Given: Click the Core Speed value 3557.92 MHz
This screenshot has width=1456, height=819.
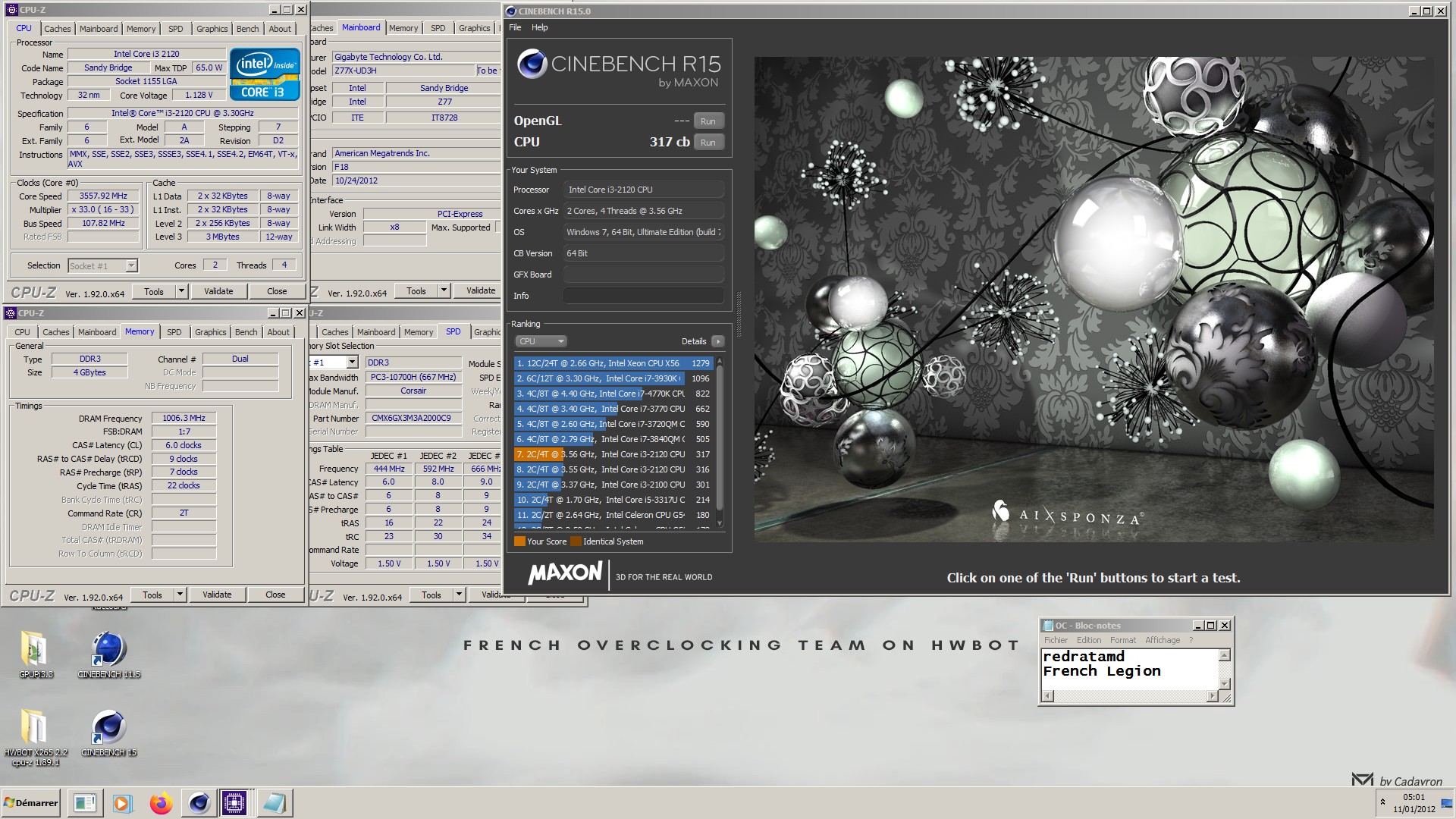Looking at the screenshot, I should [103, 196].
